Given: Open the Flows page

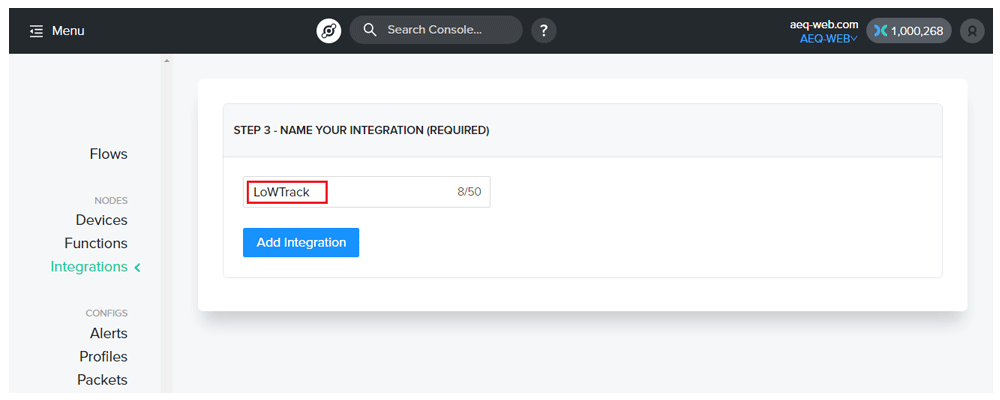Looking at the screenshot, I should tap(108, 154).
